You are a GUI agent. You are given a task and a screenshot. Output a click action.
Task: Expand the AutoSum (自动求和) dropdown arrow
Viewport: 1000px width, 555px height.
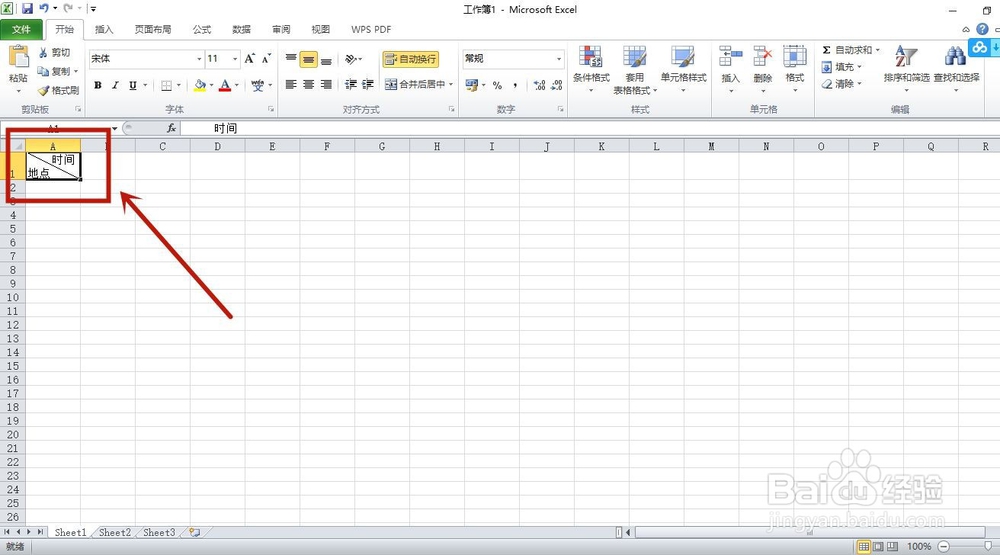[878, 50]
